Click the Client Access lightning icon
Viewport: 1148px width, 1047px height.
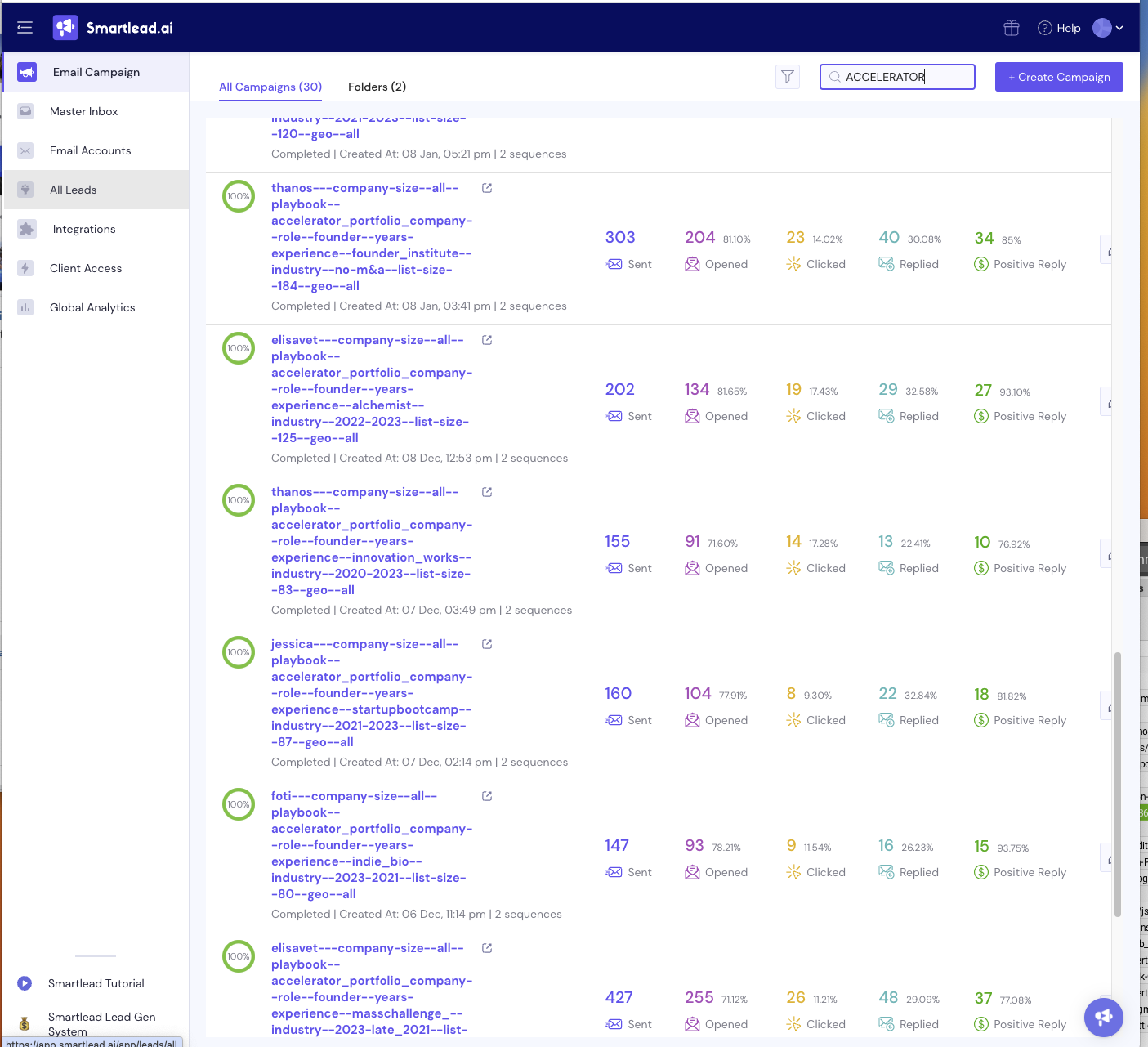(25, 268)
